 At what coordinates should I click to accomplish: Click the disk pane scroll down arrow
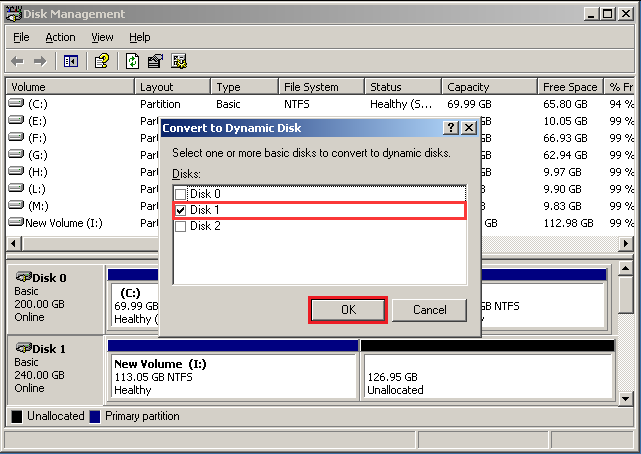(x=625, y=398)
